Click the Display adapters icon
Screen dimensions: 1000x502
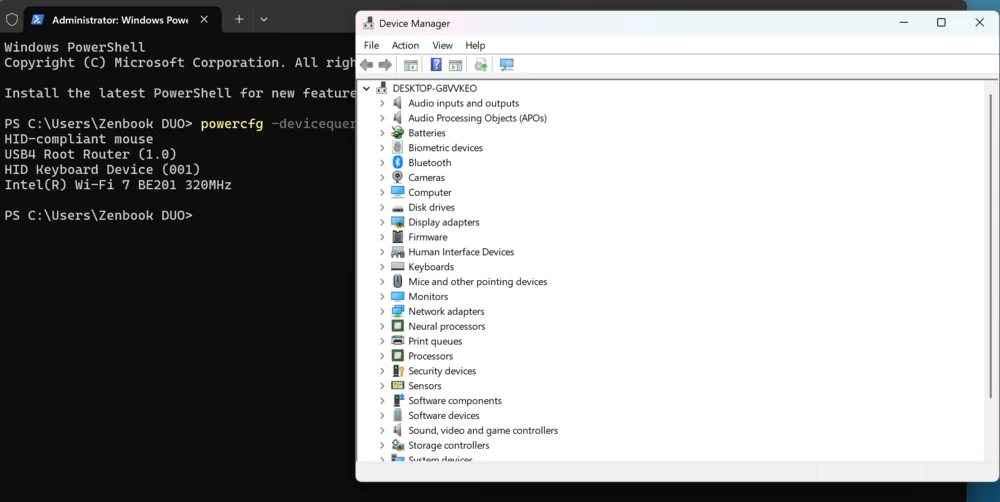397,222
